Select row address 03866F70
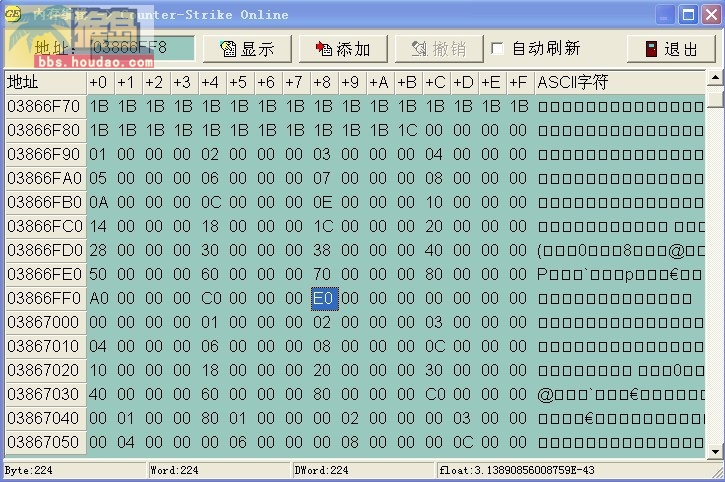This screenshot has height=482, width=725. click(45, 106)
